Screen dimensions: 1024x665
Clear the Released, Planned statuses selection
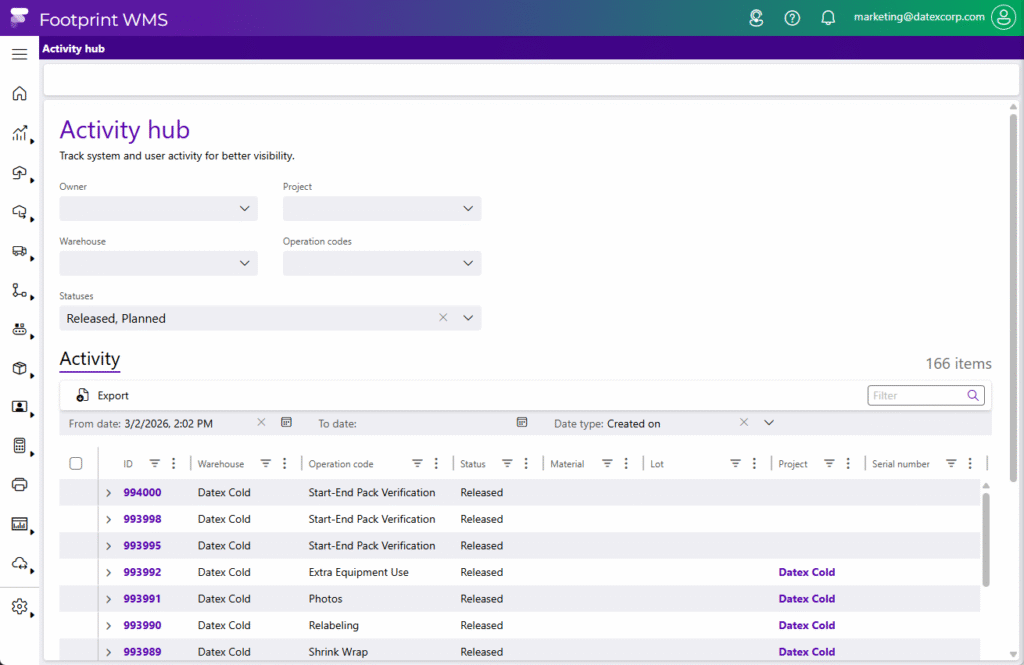coord(443,318)
